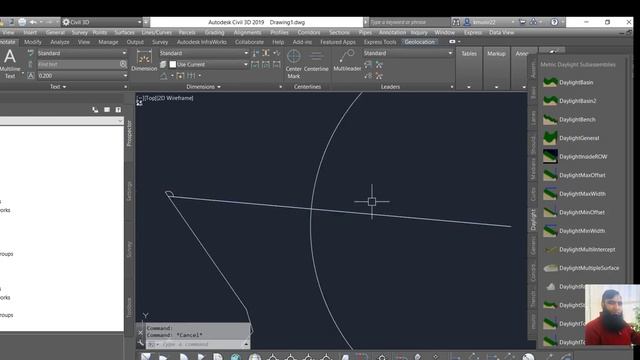The width and height of the screenshot is (640, 360).
Task: Open the Pipes menu
Action: pyautogui.click(x=365, y=32)
